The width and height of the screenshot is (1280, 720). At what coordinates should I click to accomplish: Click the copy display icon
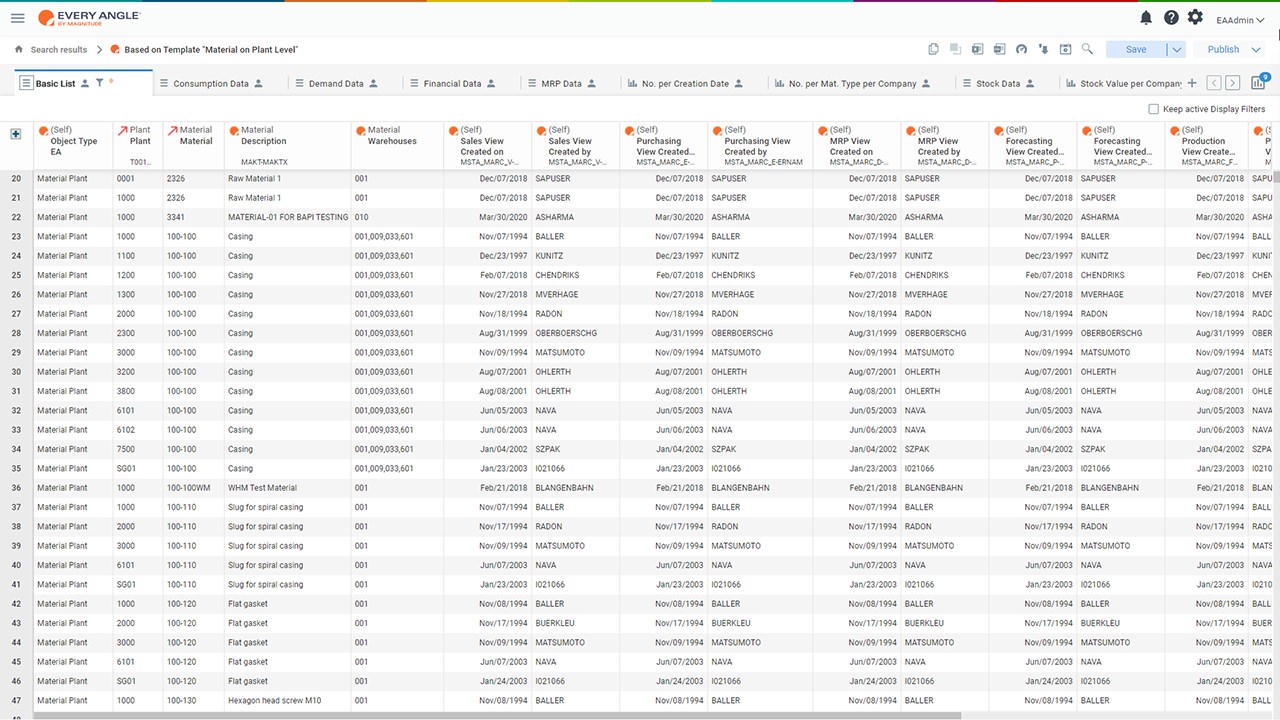tap(934, 49)
